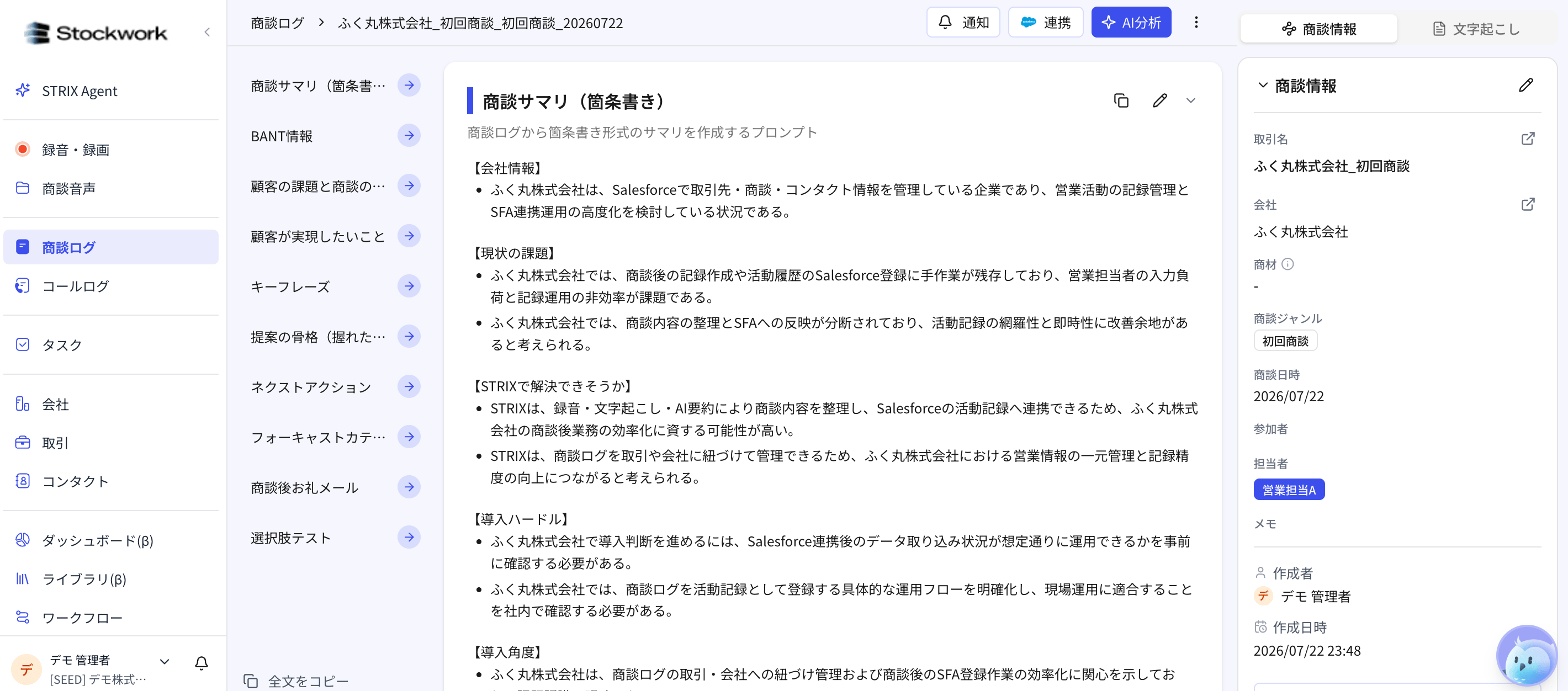Select 商談ログ in sidebar menu
Screen dimensions: 1568x691
pos(111,247)
